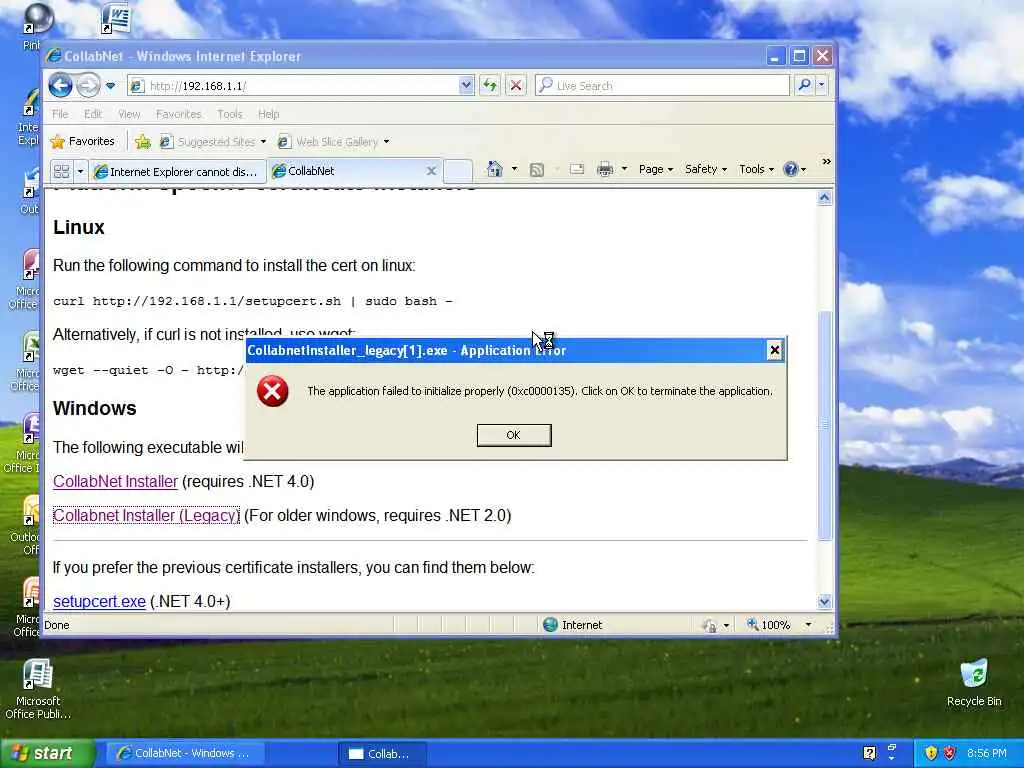The image size is (1024, 768).
Task: Open the recent pages dropdown next to Forward
Action: pyautogui.click(x=110, y=86)
